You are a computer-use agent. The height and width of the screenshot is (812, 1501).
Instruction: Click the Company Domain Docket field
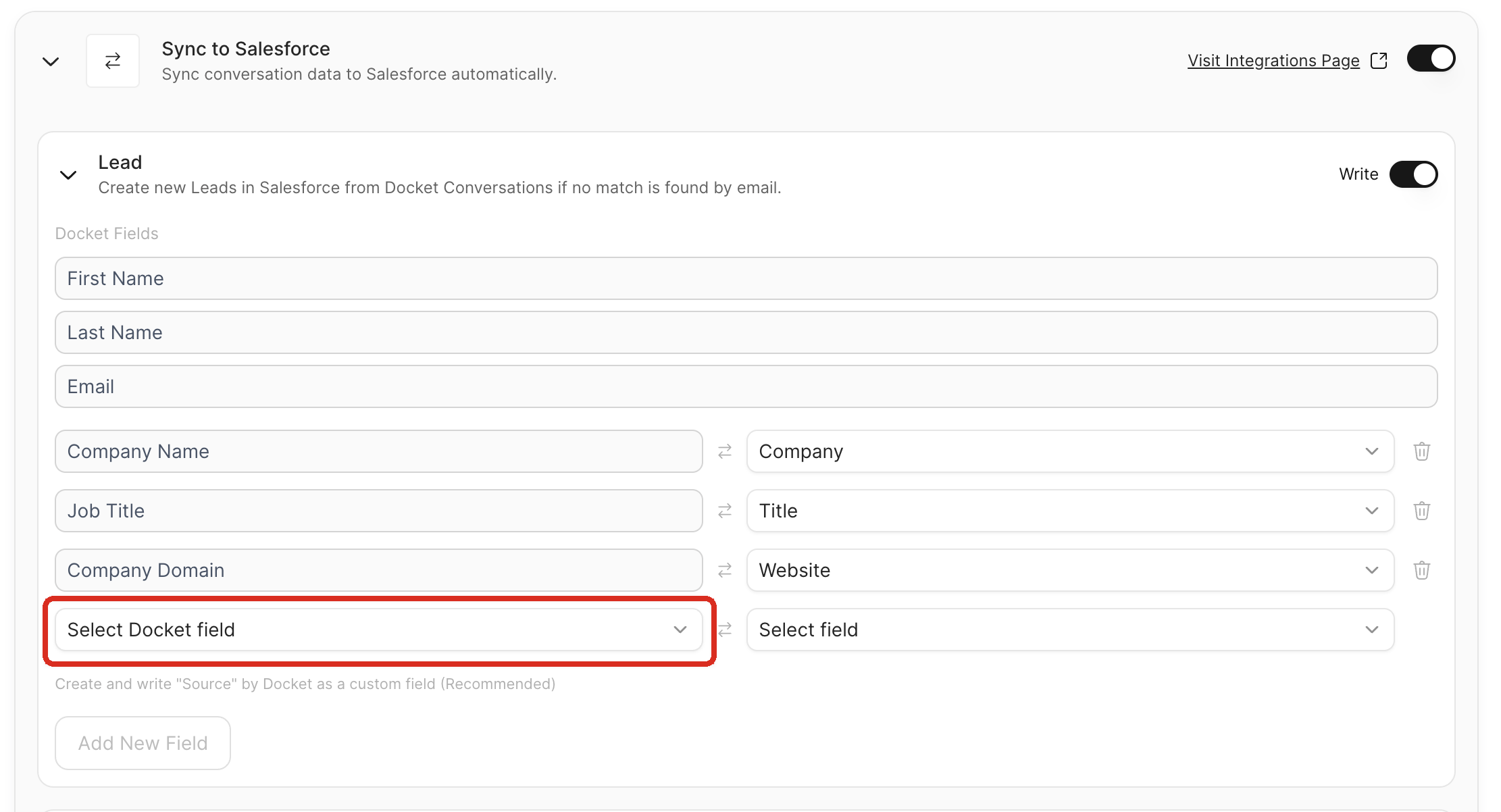[x=378, y=570]
